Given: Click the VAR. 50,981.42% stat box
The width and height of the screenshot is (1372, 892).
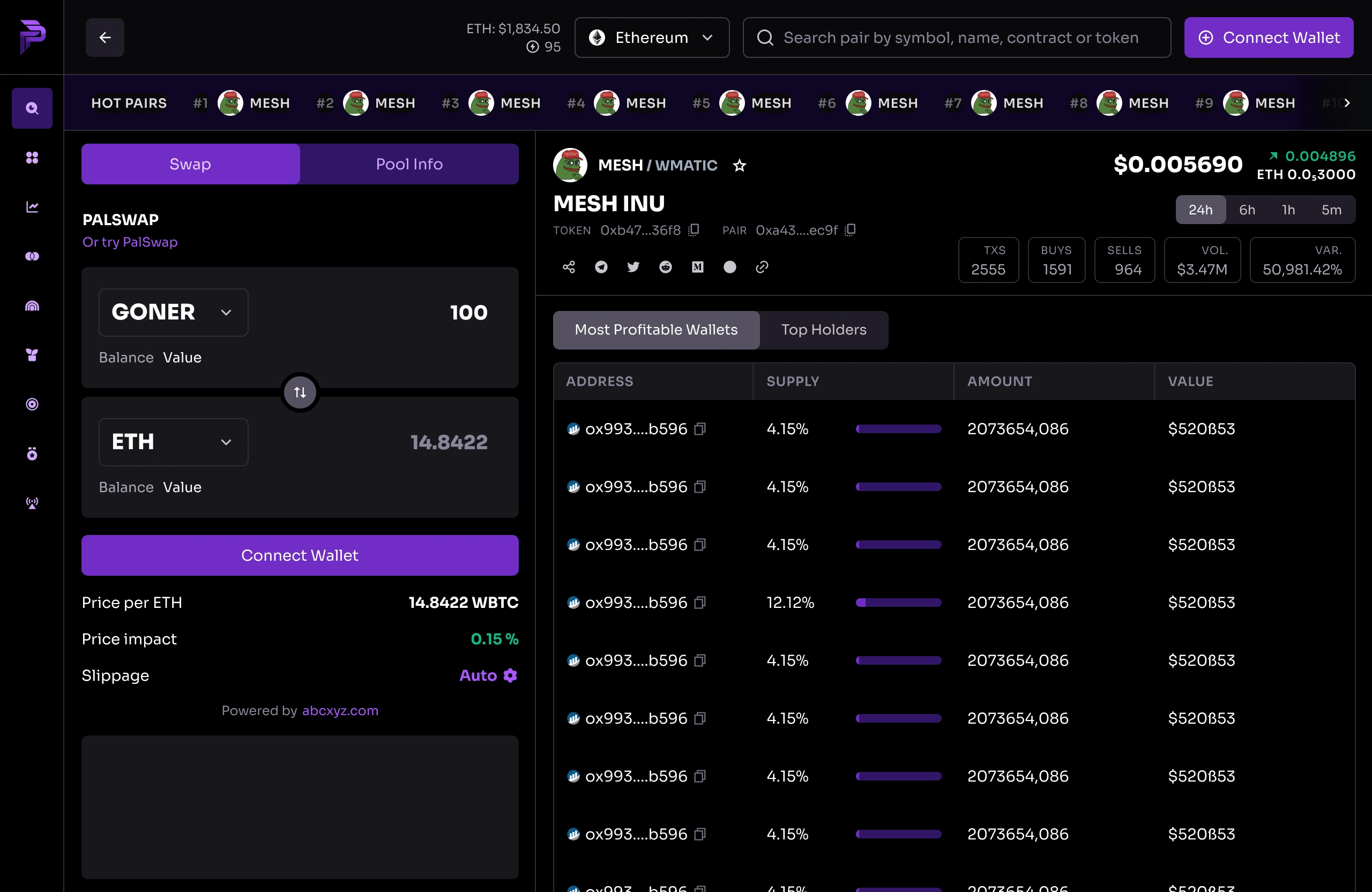Looking at the screenshot, I should (x=1302, y=260).
